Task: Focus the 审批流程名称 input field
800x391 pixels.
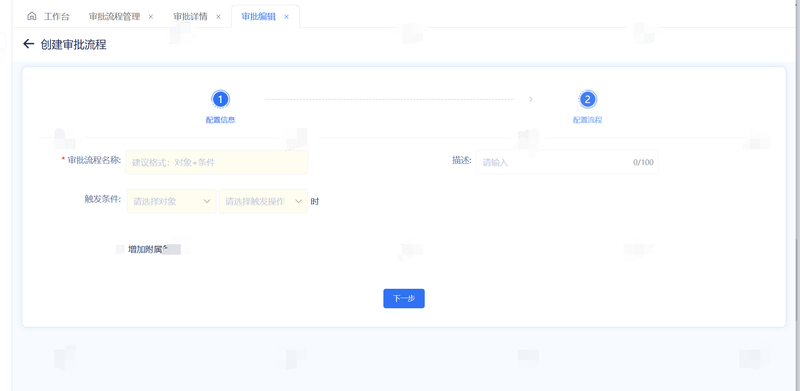Action: [x=217, y=162]
